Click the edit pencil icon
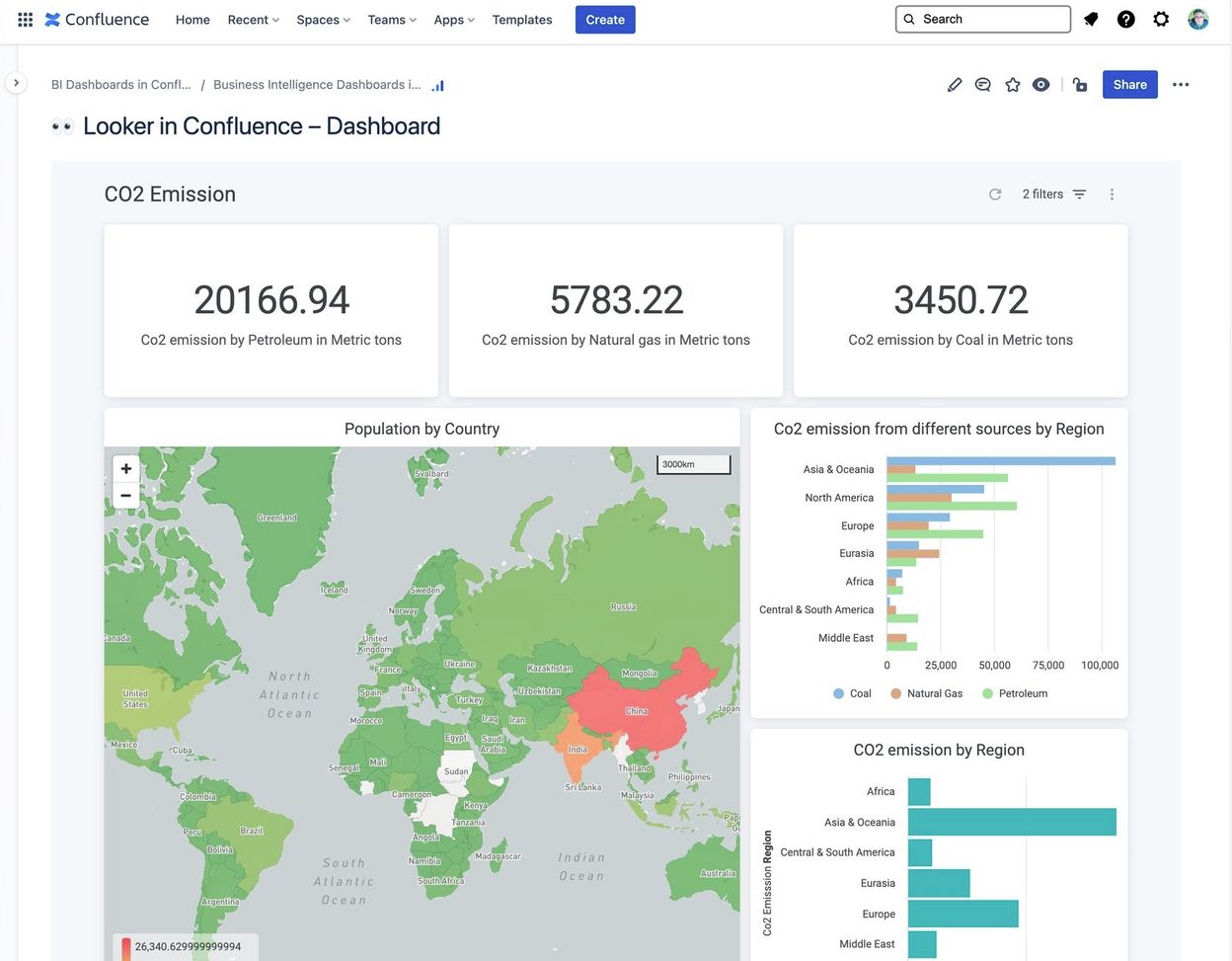 tap(955, 85)
